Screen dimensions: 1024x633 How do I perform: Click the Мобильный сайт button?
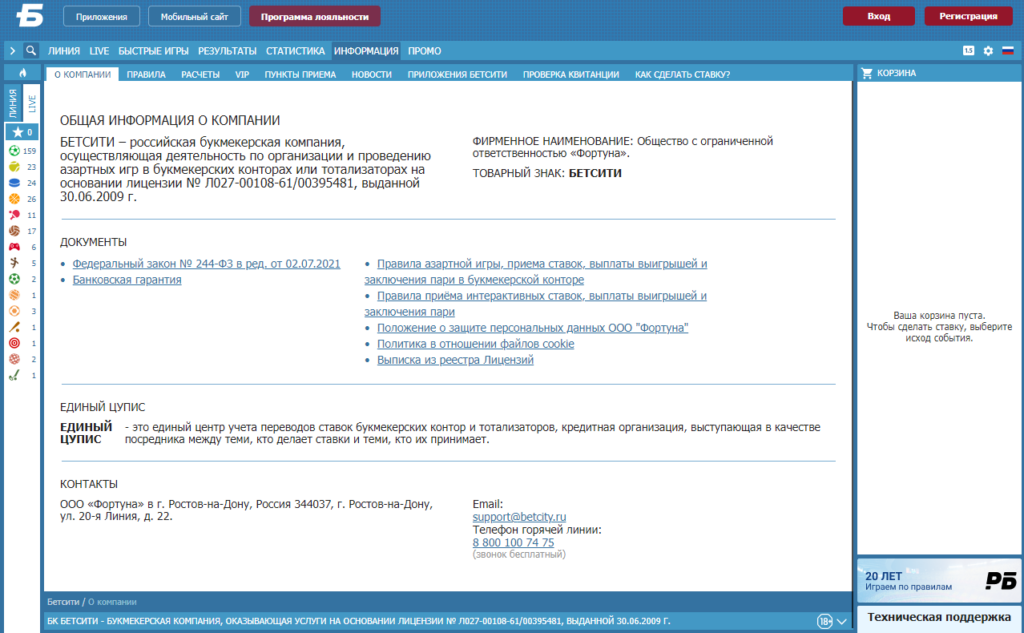(194, 16)
